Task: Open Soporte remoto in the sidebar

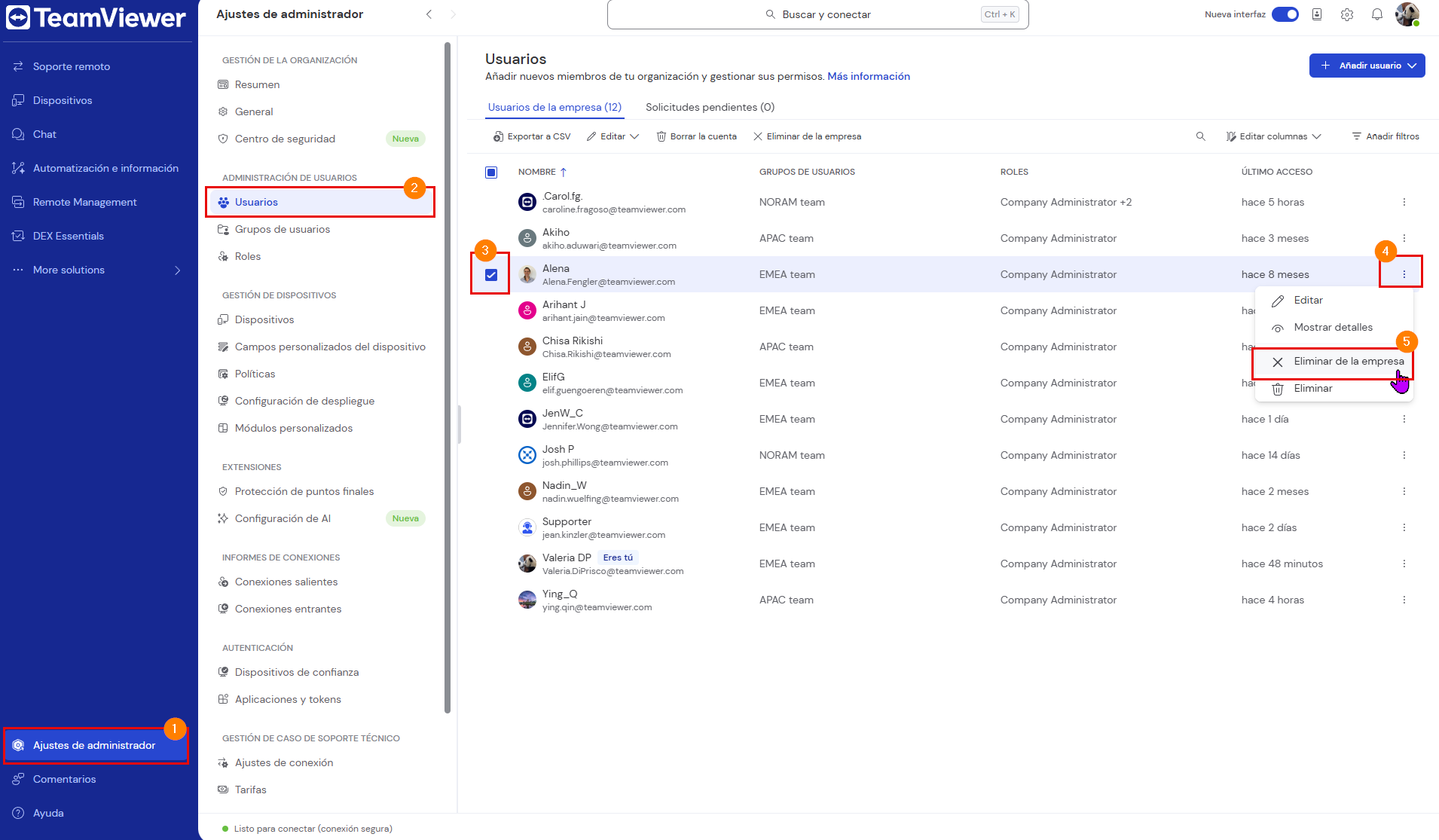Action: 72,66
